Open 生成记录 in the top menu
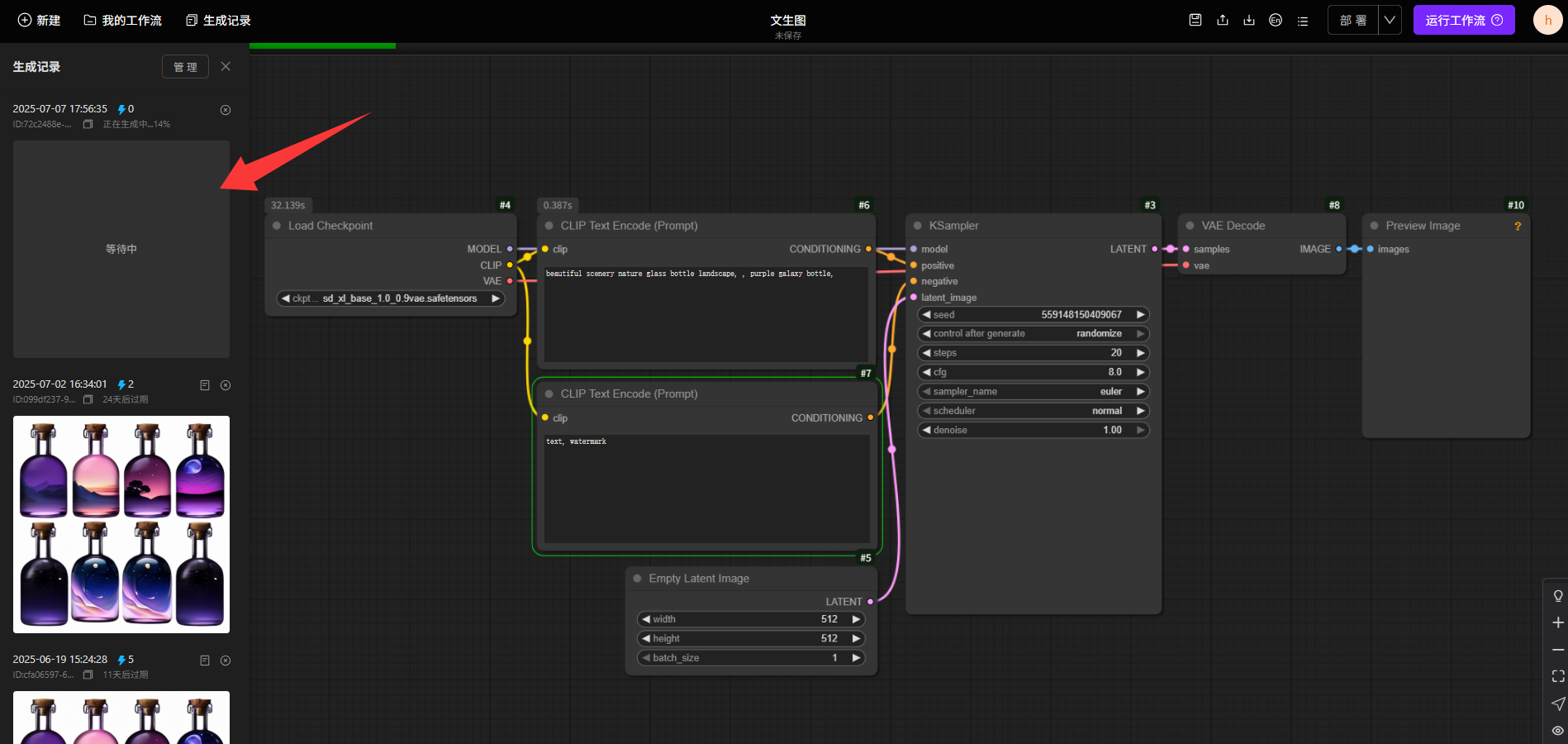The image size is (1568, 744). pyautogui.click(x=219, y=20)
